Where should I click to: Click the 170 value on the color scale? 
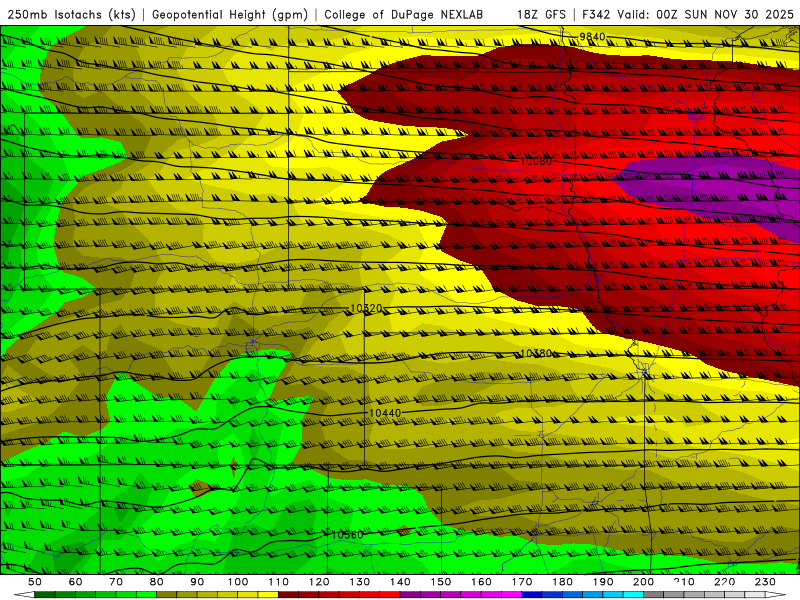tap(522, 582)
